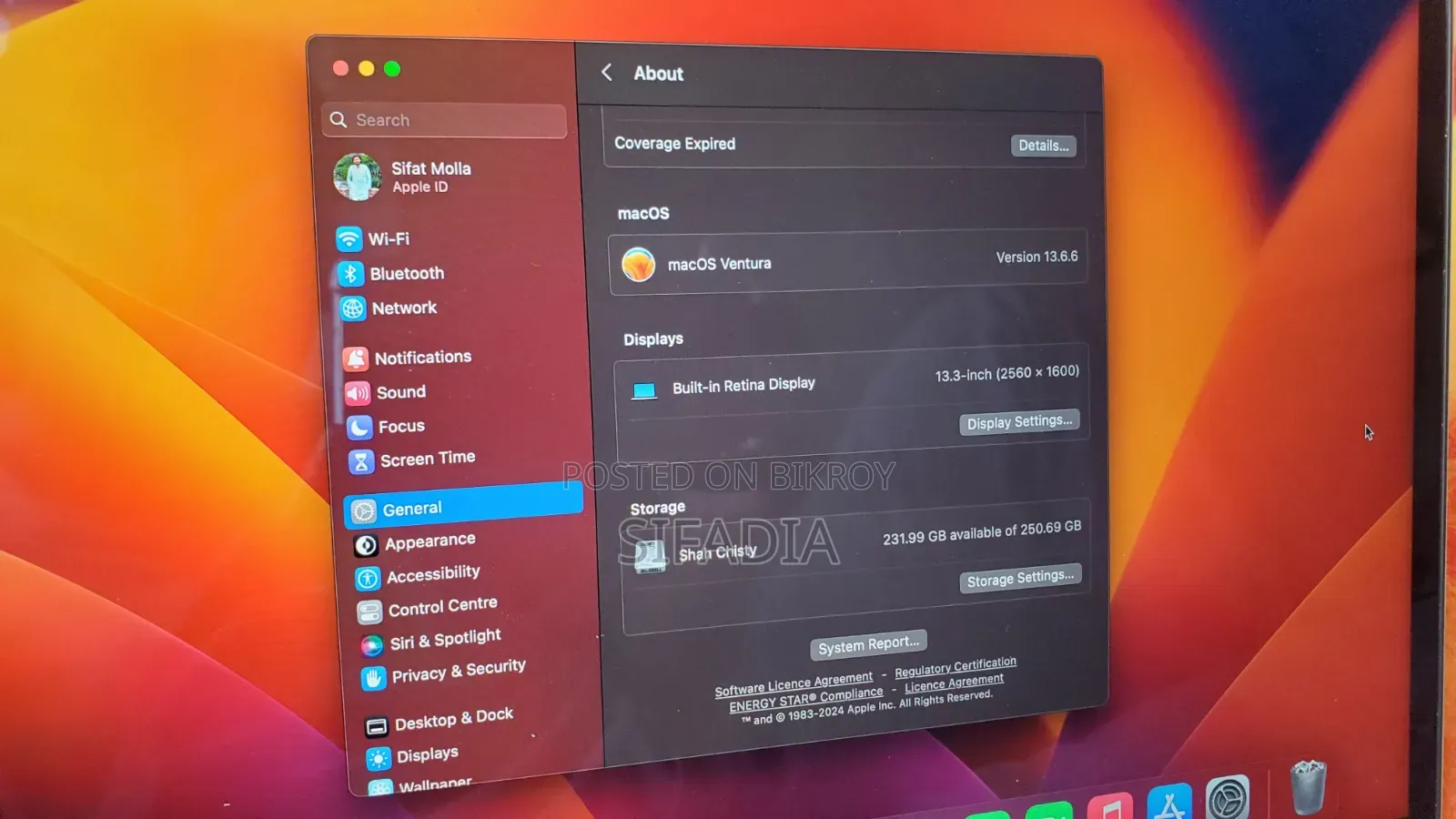Viewport: 1456px width, 819px height.
Task: Click the Notifications bell icon
Action: [x=356, y=359]
